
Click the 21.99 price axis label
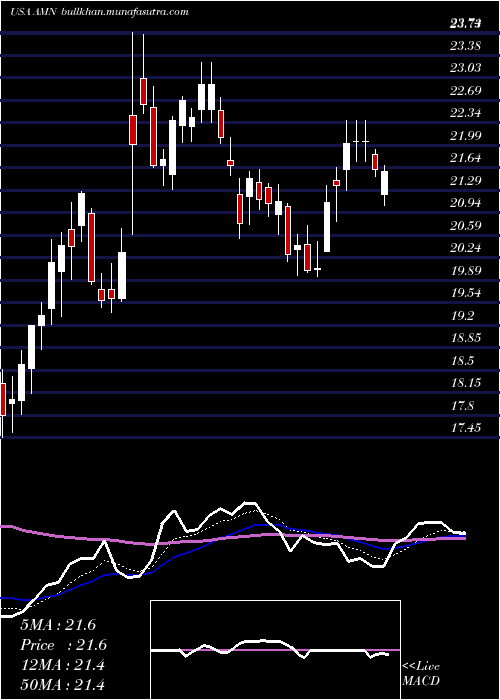pyautogui.click(x=466, y=135)
